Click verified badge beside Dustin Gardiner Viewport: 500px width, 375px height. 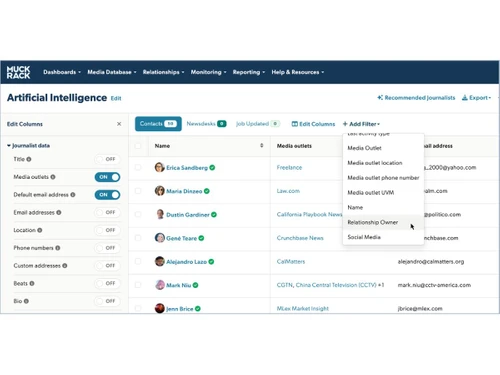[214, 215]
